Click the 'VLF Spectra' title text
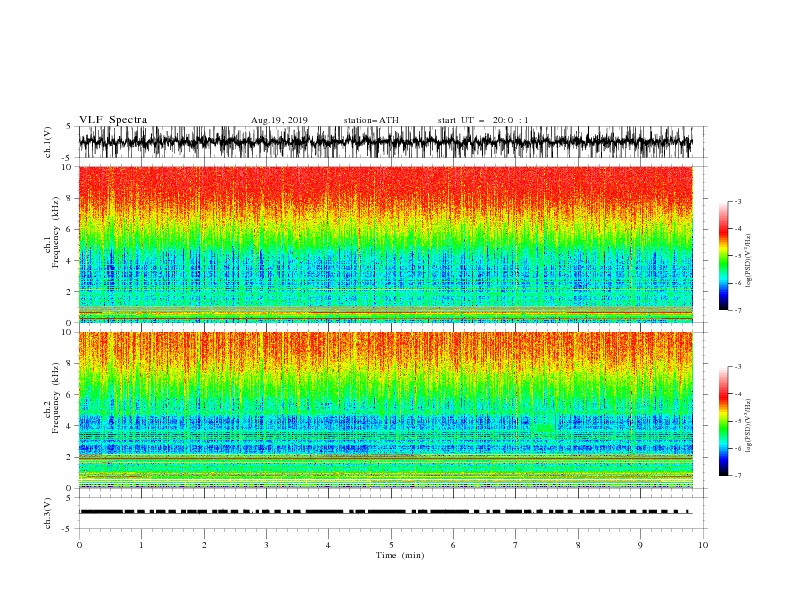792x612 pixels. 113,120
